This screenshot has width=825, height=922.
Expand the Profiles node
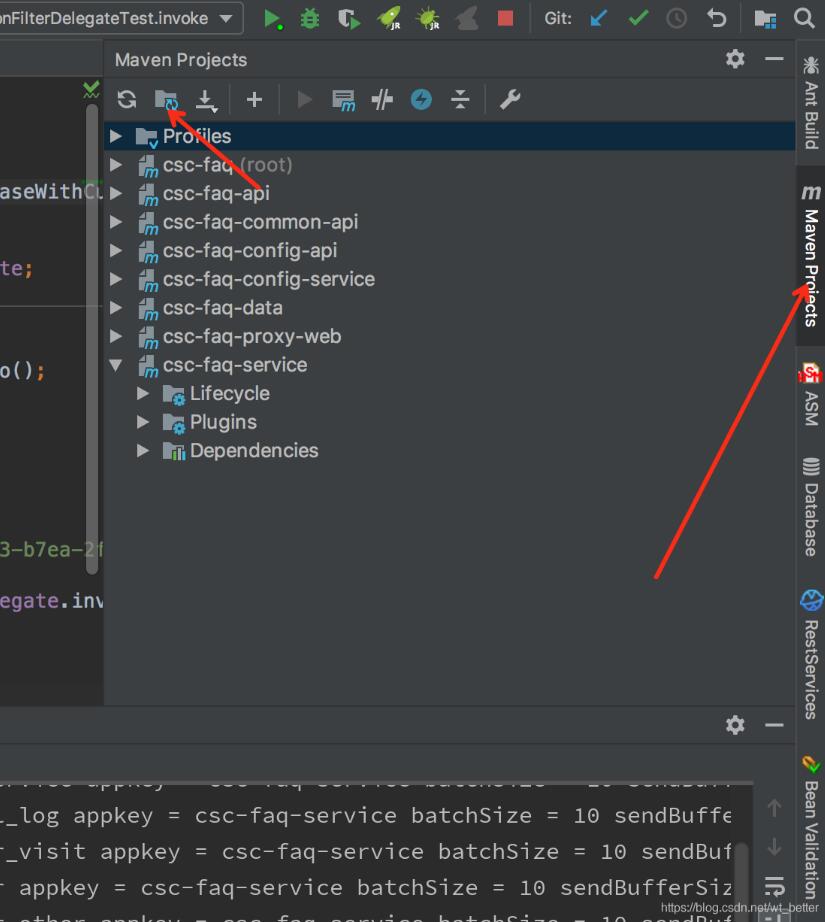click(x=117, y=136)
